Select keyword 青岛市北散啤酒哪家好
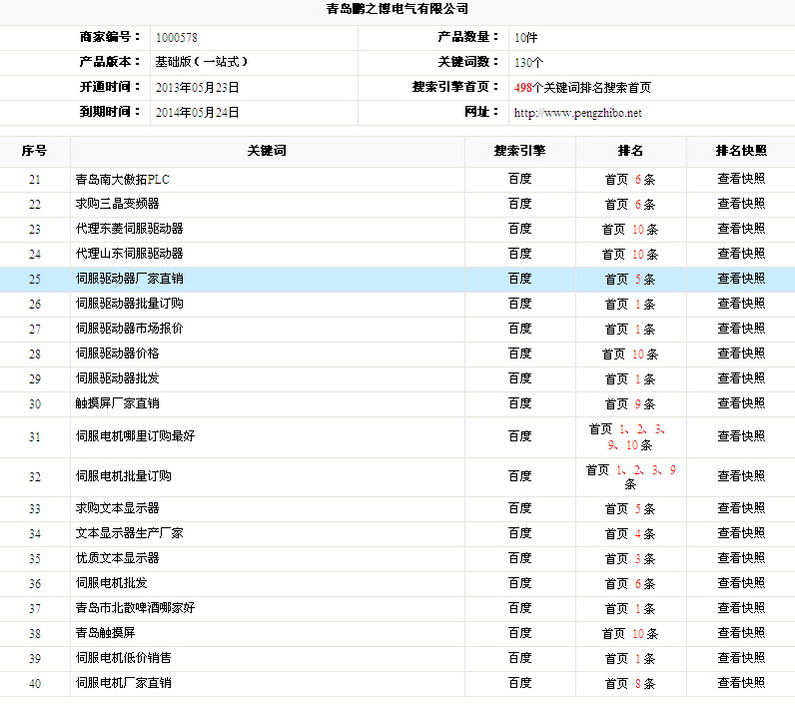Screen dimensions: 795x704 [x=135, y=608]
